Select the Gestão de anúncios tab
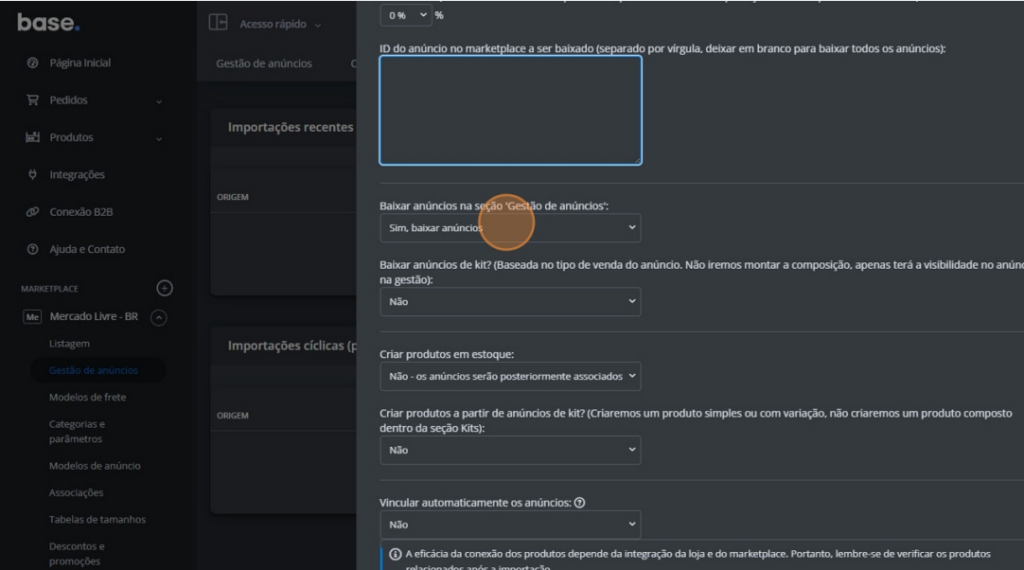 coord(264,63)
